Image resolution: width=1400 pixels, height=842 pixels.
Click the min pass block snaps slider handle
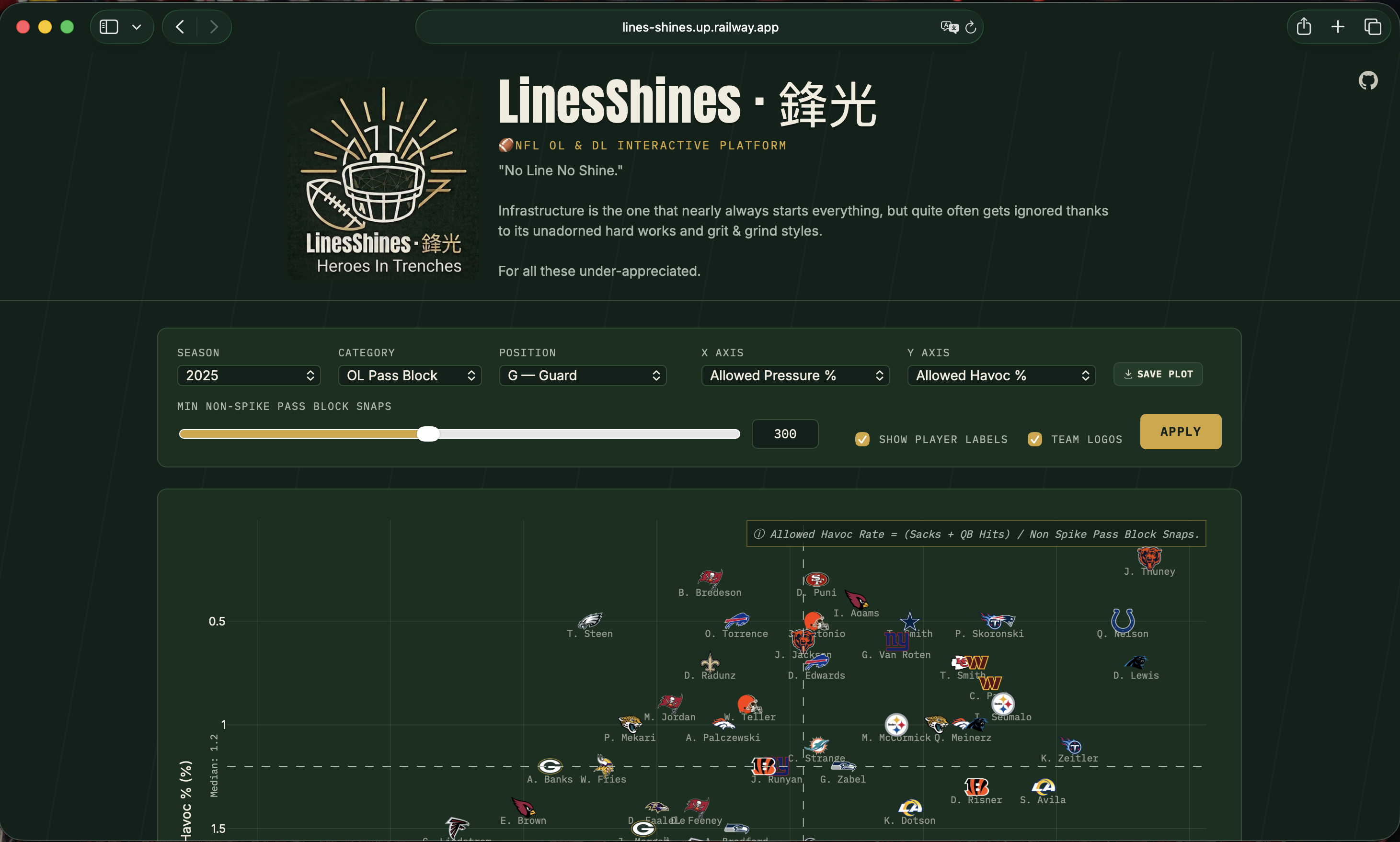(428, 434)
